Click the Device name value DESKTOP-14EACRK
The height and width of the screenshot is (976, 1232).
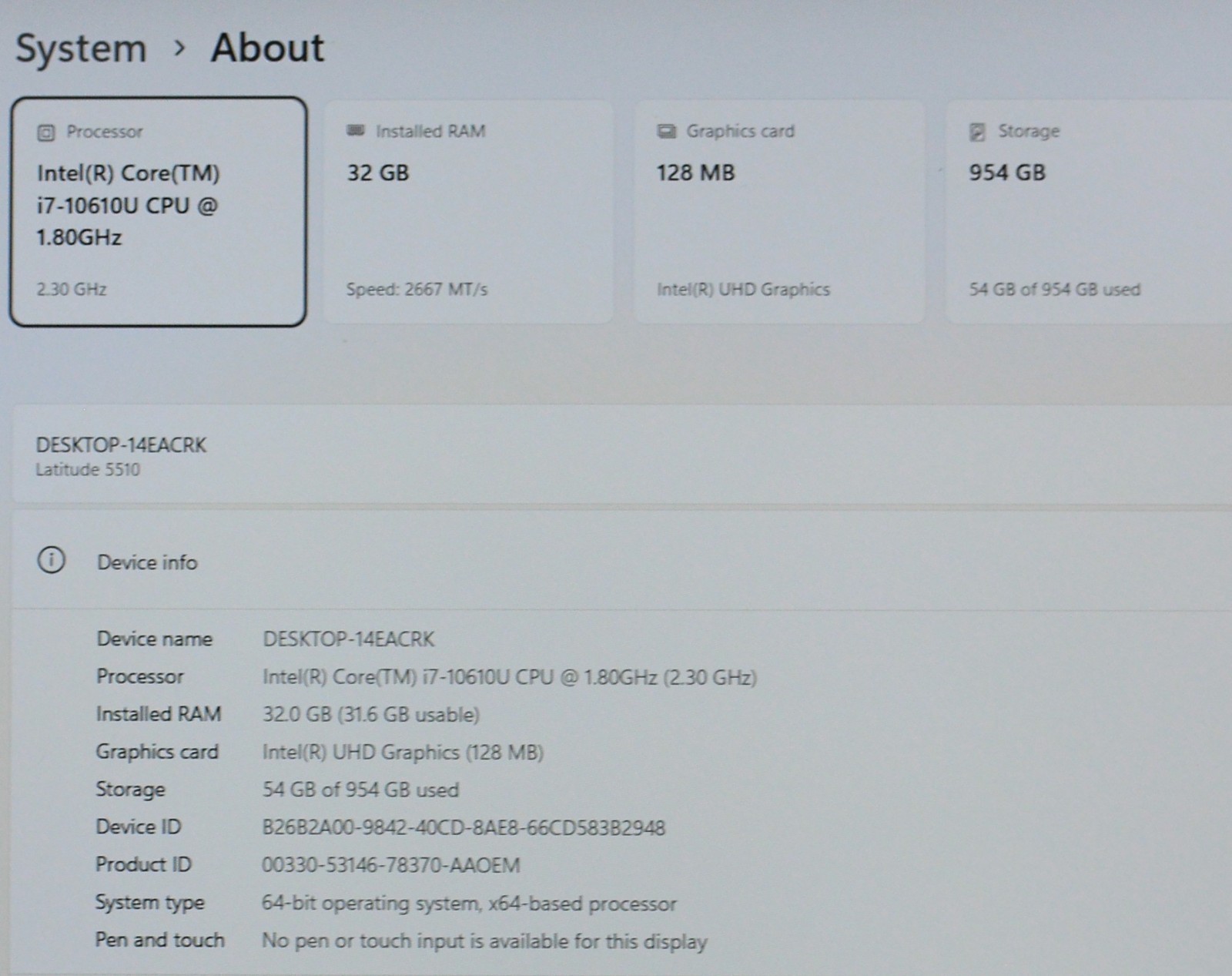[x=348, y=639]
